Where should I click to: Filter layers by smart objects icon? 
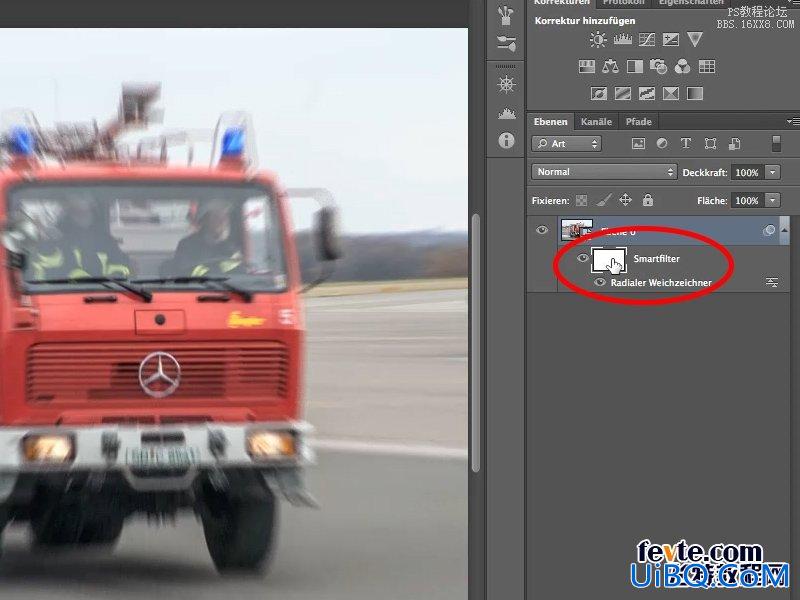coord(734,144)
